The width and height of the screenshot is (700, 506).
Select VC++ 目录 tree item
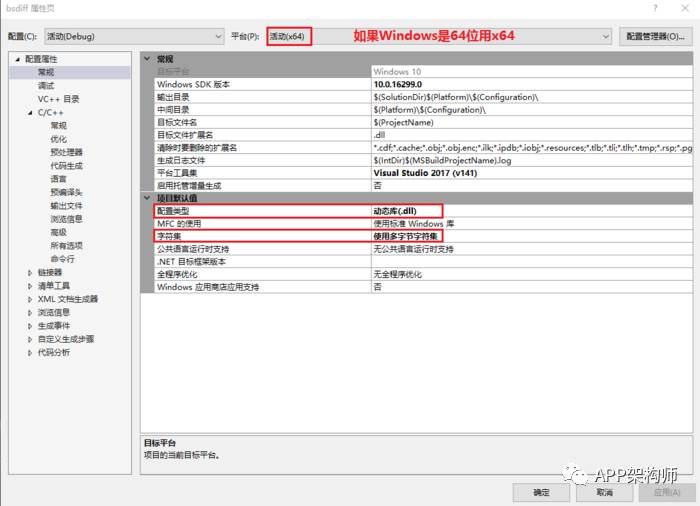(x=58, y=99)
